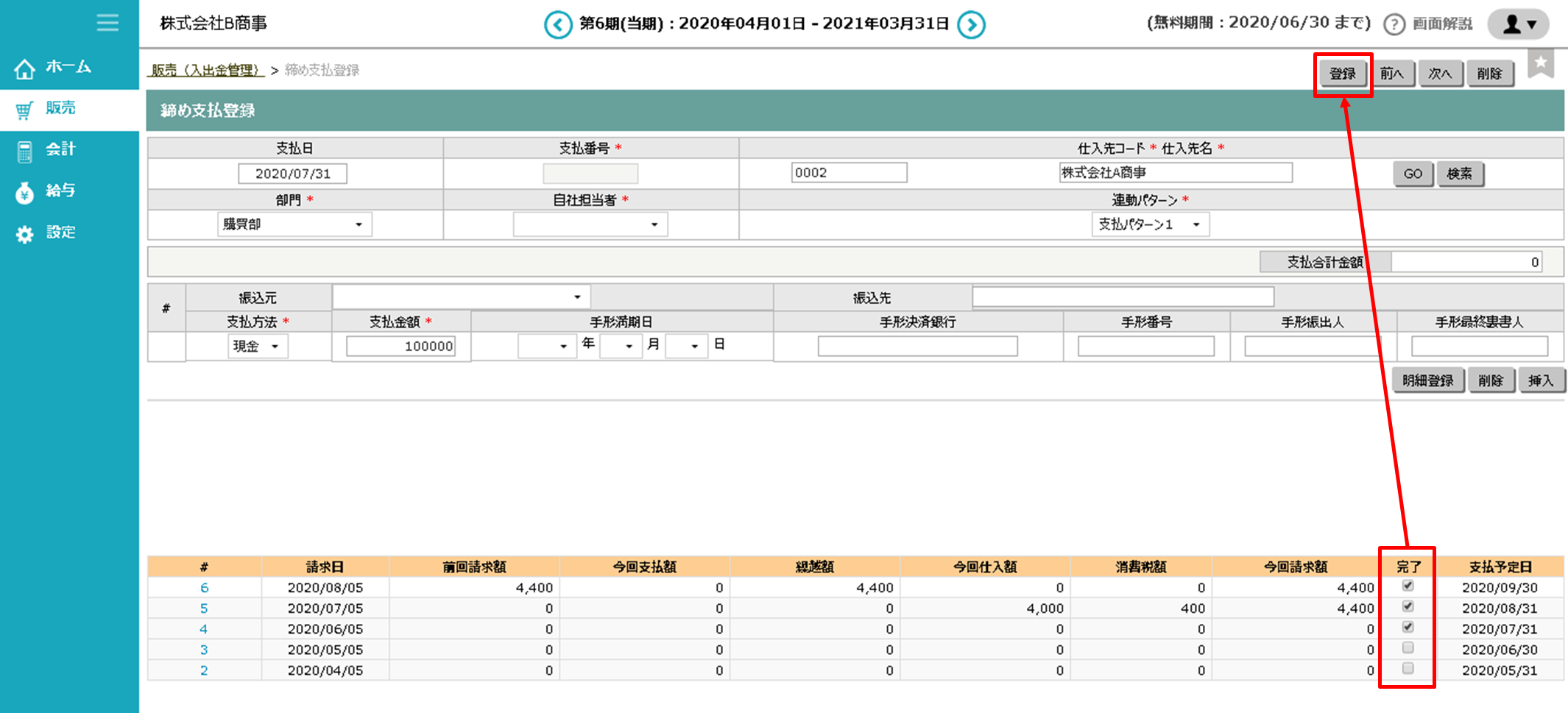The image size is (1568, 713).
Task: Follow the 販売(入出金管理) breadcrumb link
Action: pos(205,70)
